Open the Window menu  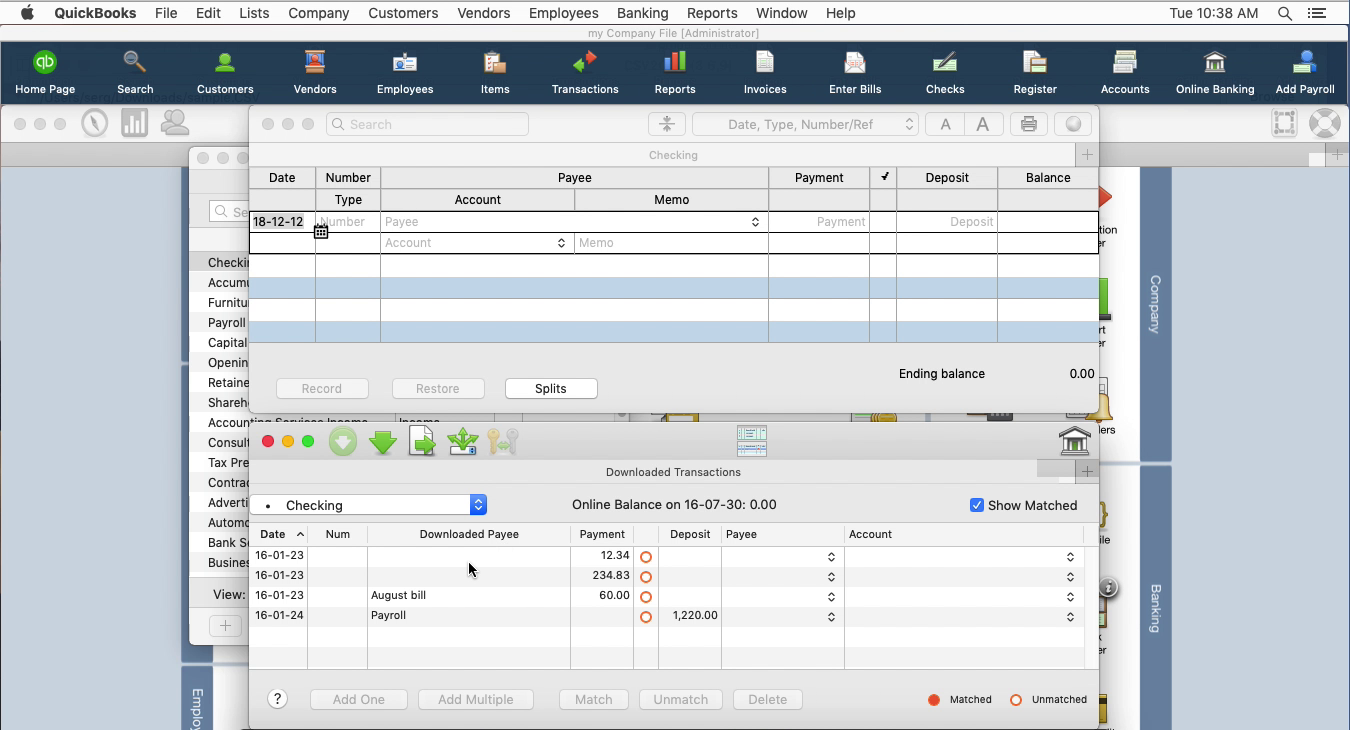(x=781, y=13)
